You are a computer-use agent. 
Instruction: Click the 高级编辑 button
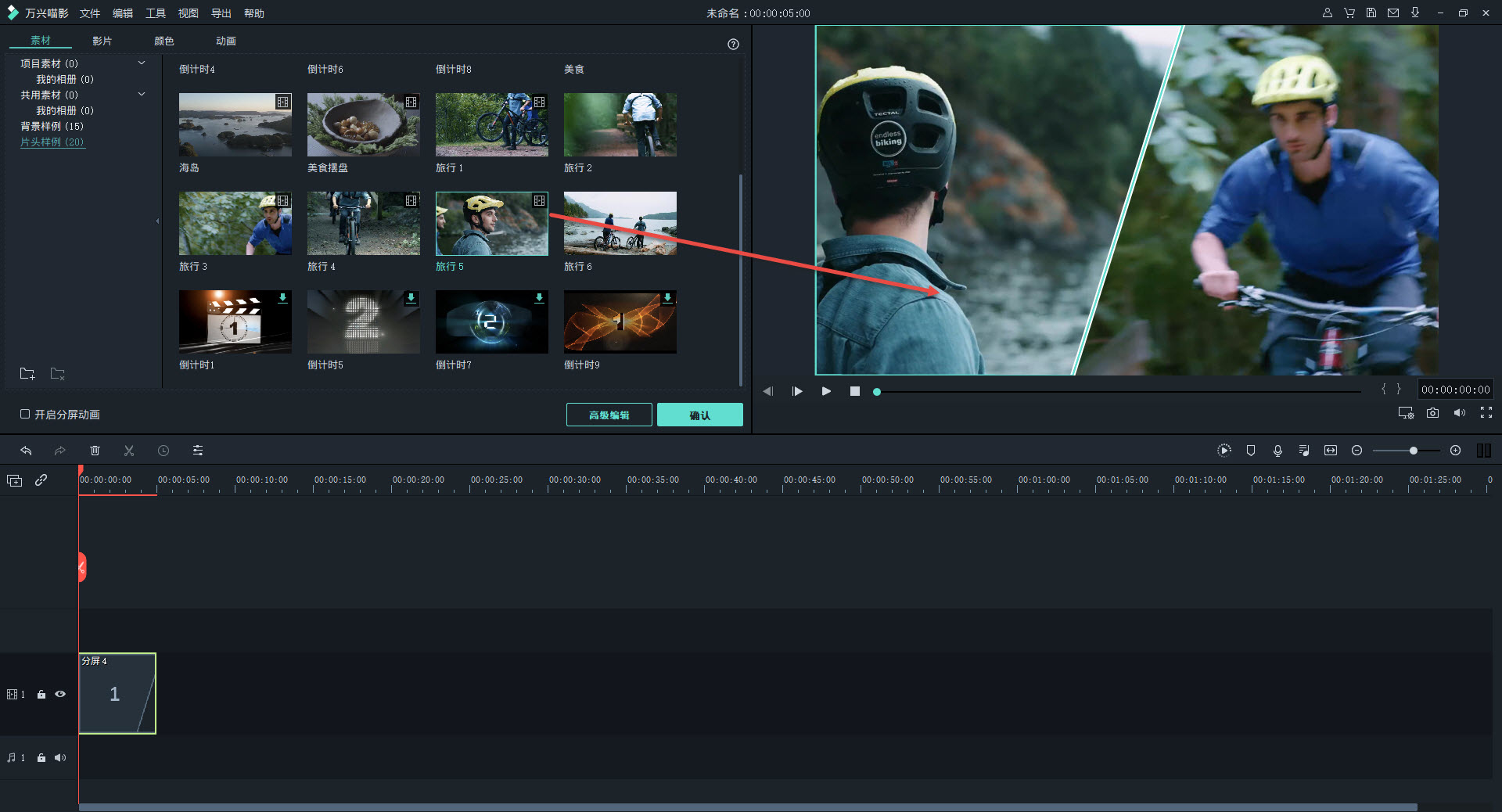[609, 415]
